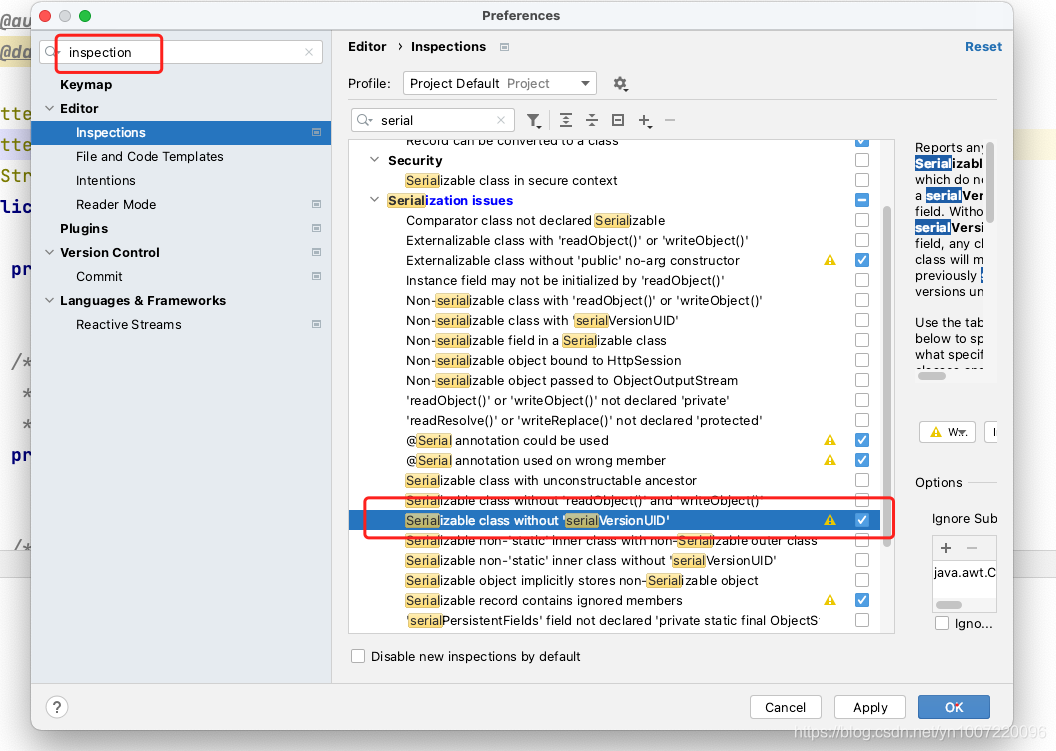The image size is (1056, 751).
Task: Click the filter inspections funnel icon
Action: click(x=533, y=121)
